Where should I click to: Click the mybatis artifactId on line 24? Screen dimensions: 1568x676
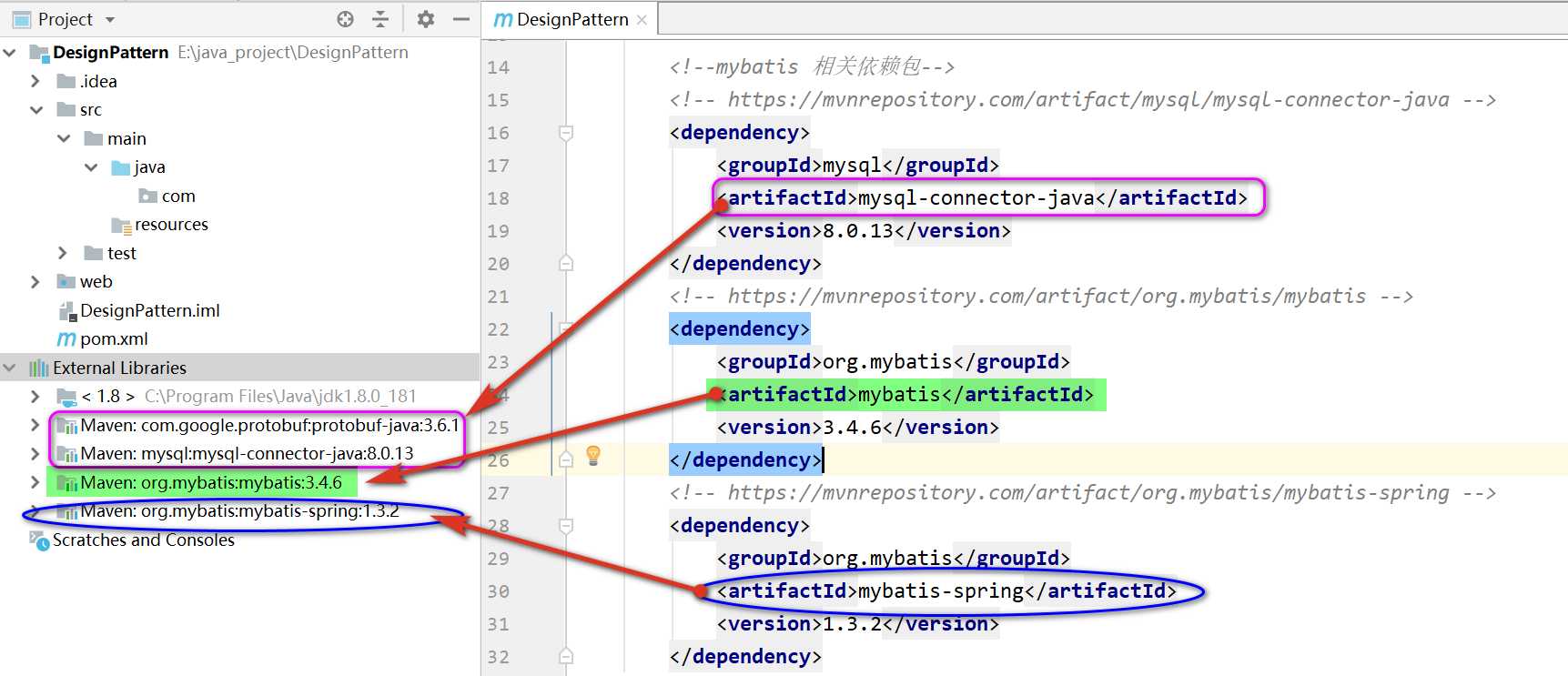[x=900, y=394]
